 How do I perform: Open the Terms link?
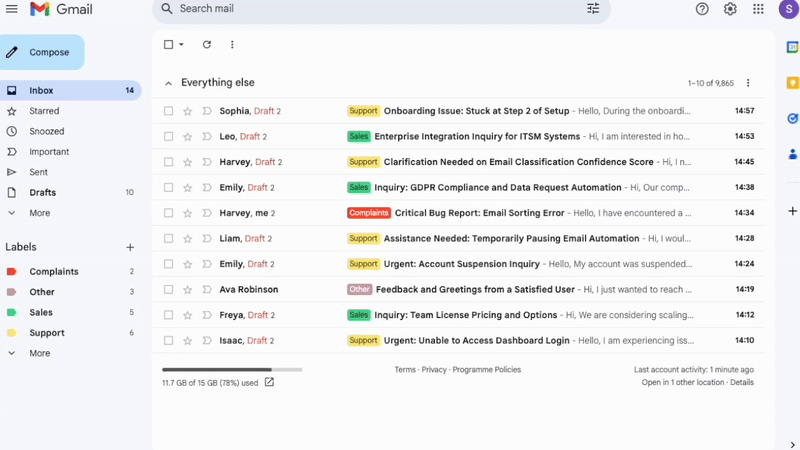coord(405,369)
